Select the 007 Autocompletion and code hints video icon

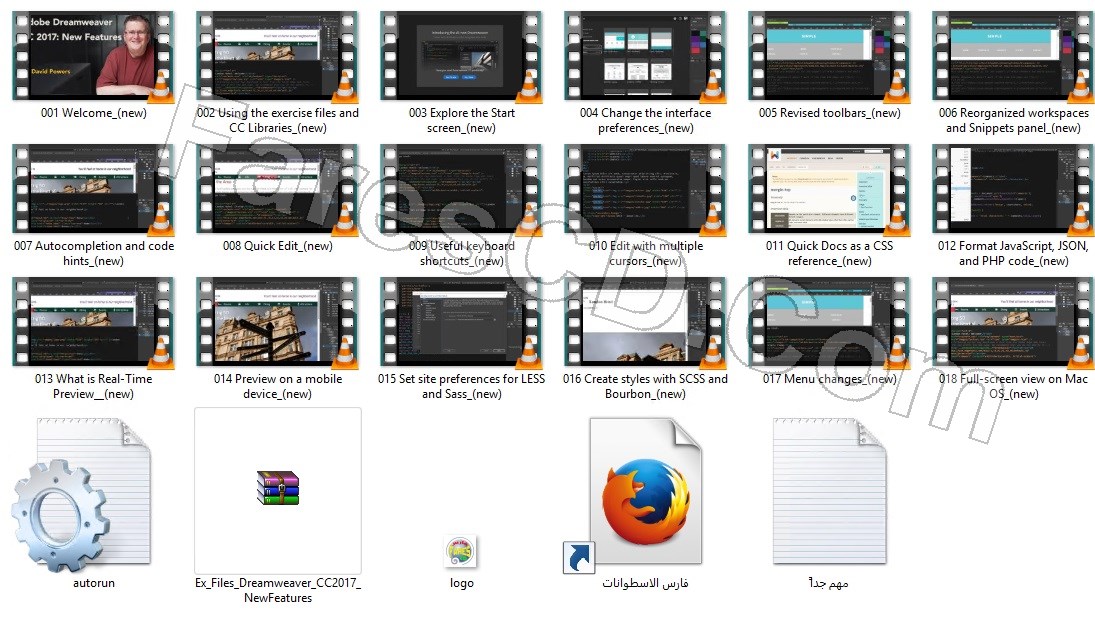pos(93,189)
